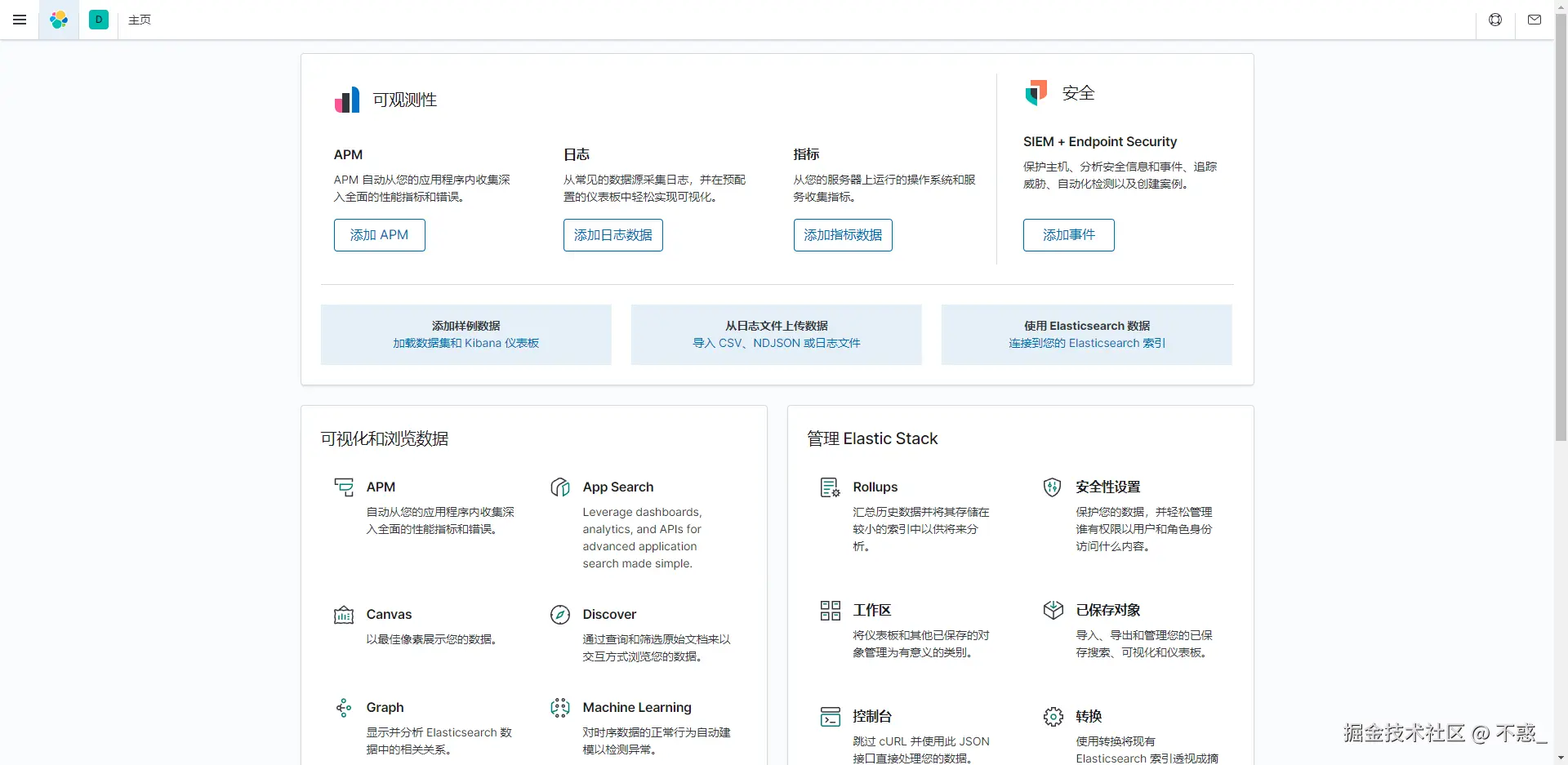Image resolution: width=1568 pixels, height=765 pixels.
Task: Click the App Search icon
Action: tap(560, 487)
